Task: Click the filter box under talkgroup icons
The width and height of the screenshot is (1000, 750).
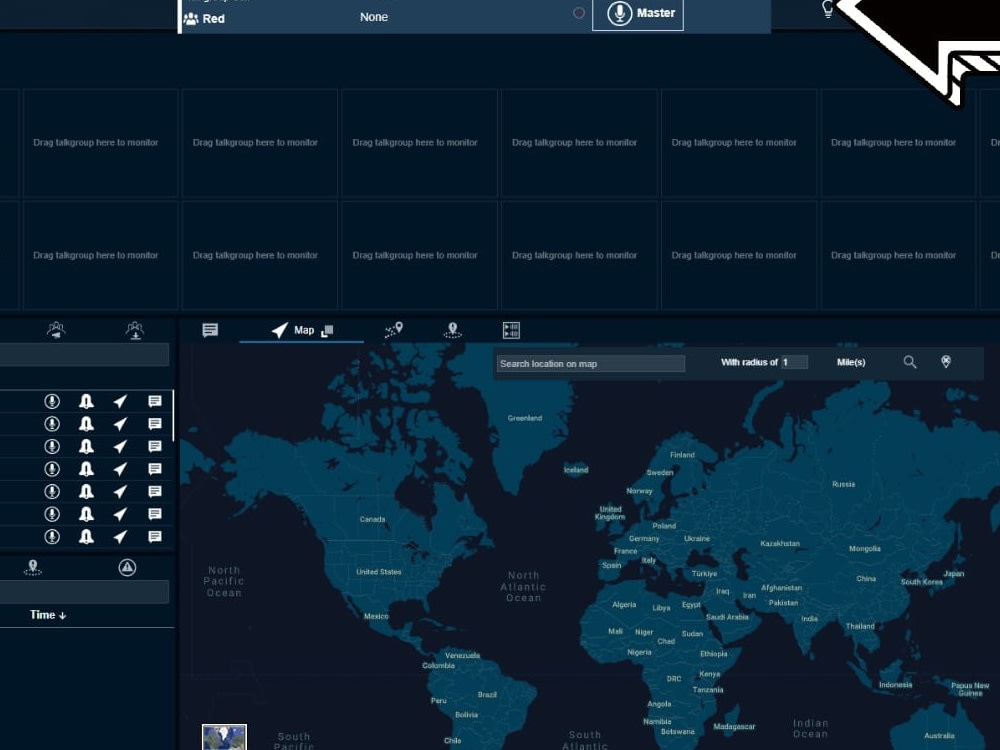Action: click(84, 355)
